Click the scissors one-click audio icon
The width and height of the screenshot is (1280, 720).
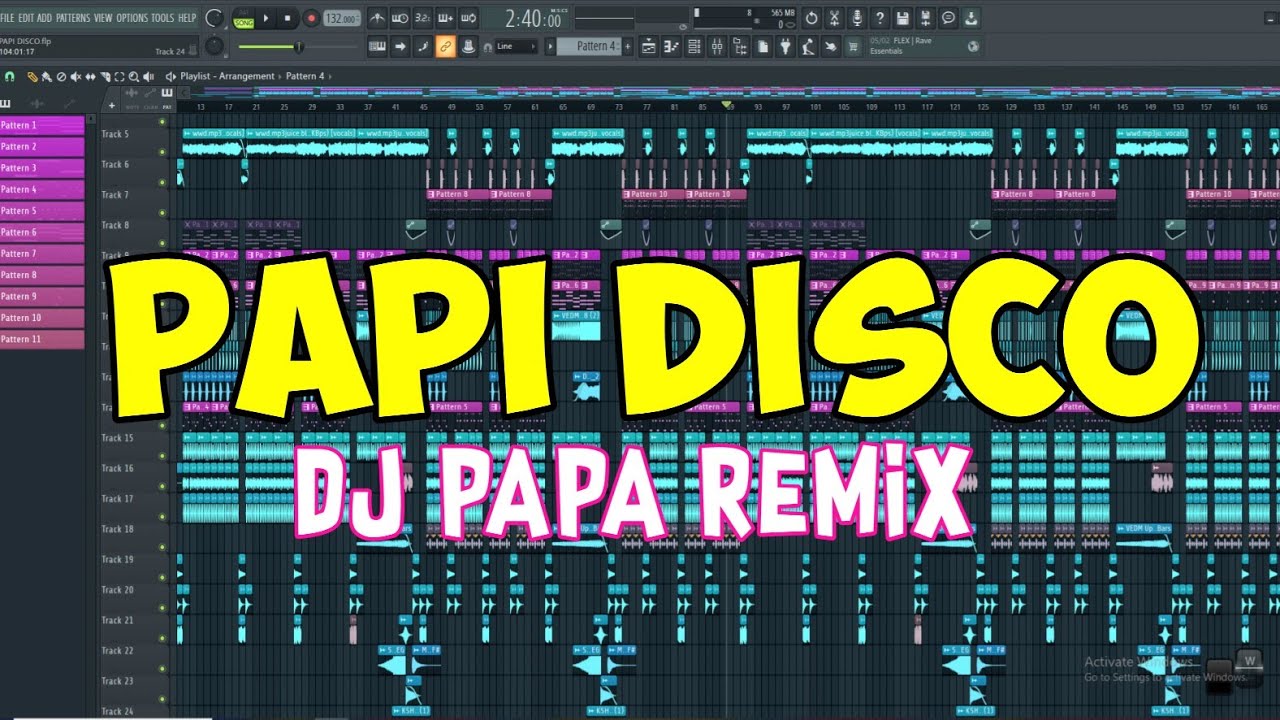(x=834, y=18)
